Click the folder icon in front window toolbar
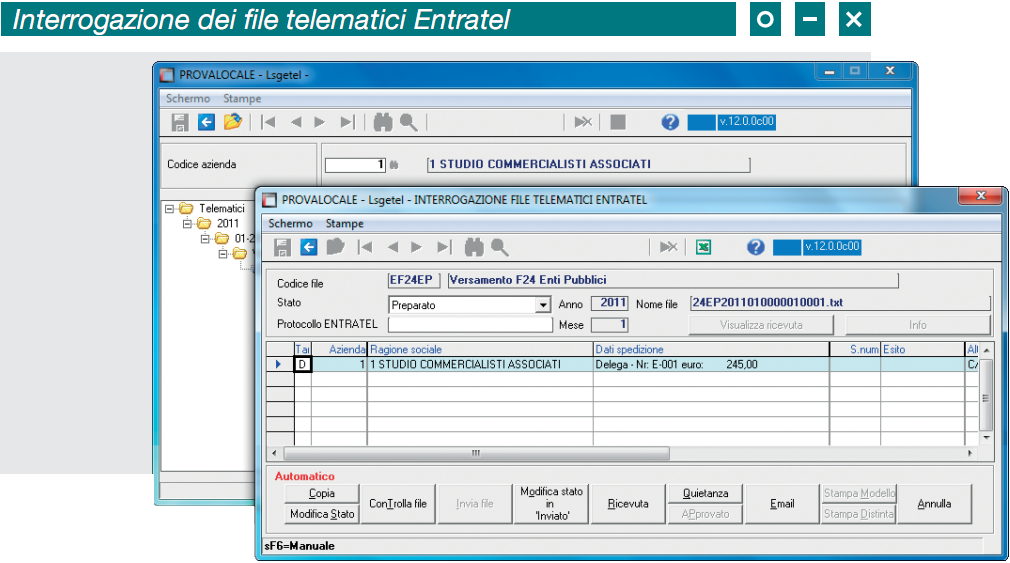The height and width of the screenshot is (563, 1010). tap(336, 247)
